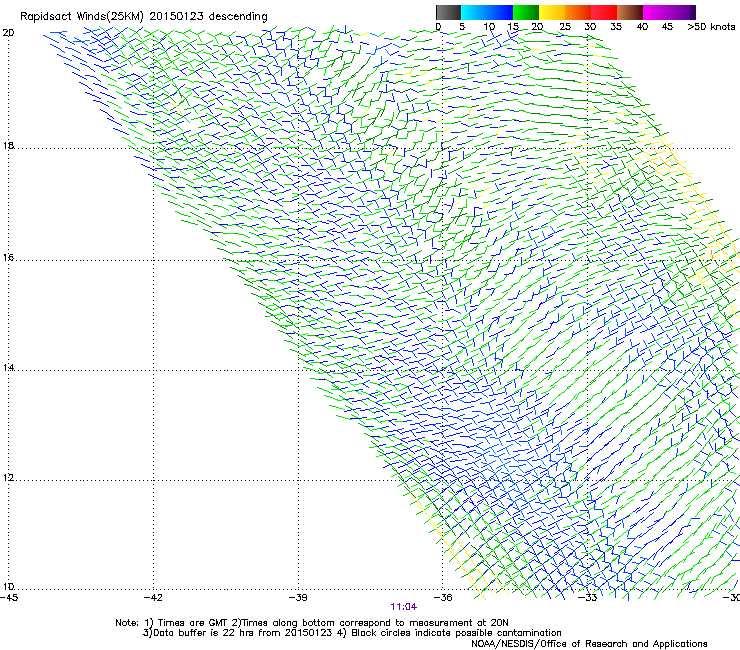Click the '>50 knots' legend label
This screenshot has width=740, height=650.
(711, 27)
